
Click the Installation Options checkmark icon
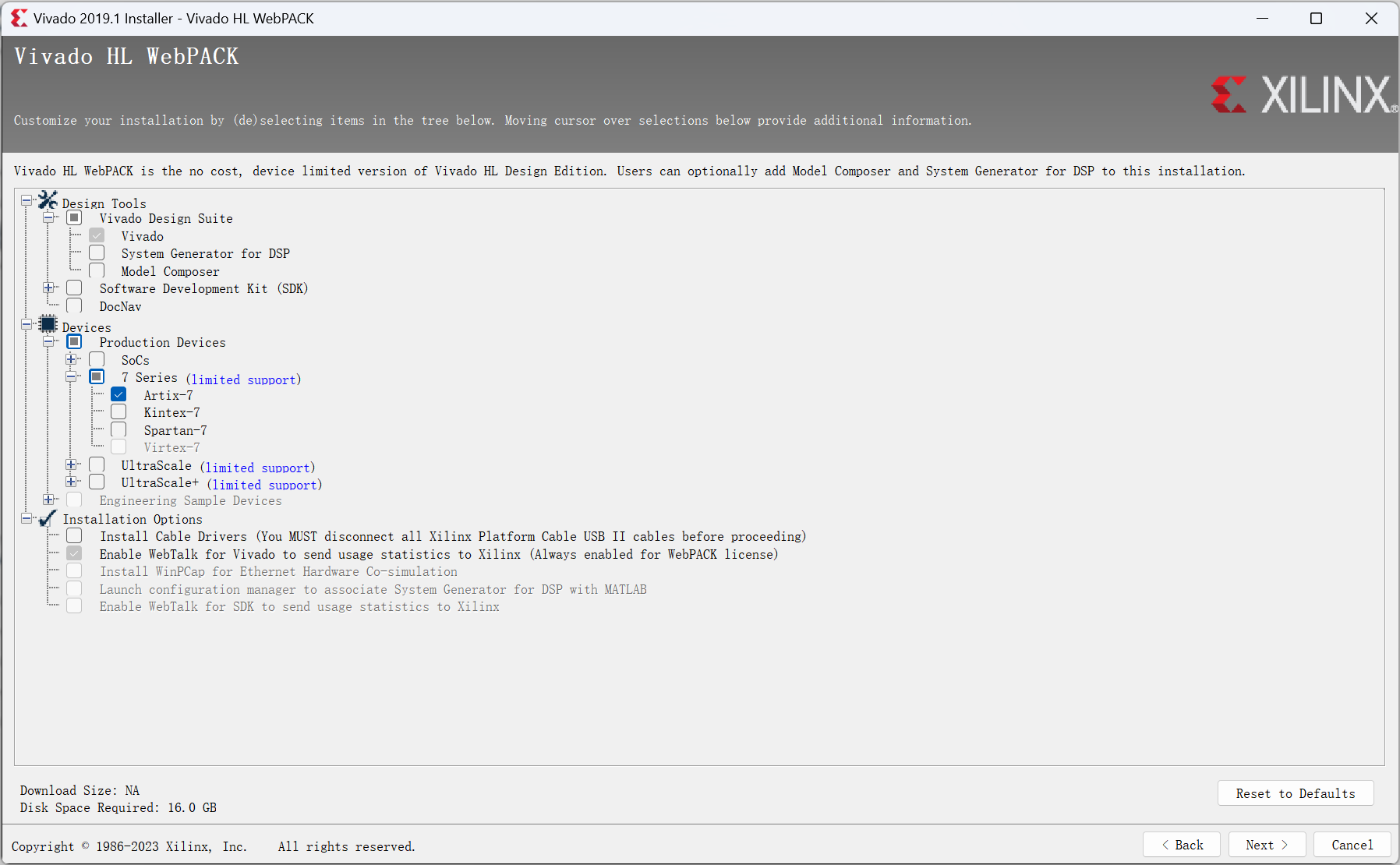pyautogui.click(x=48, y=518)
